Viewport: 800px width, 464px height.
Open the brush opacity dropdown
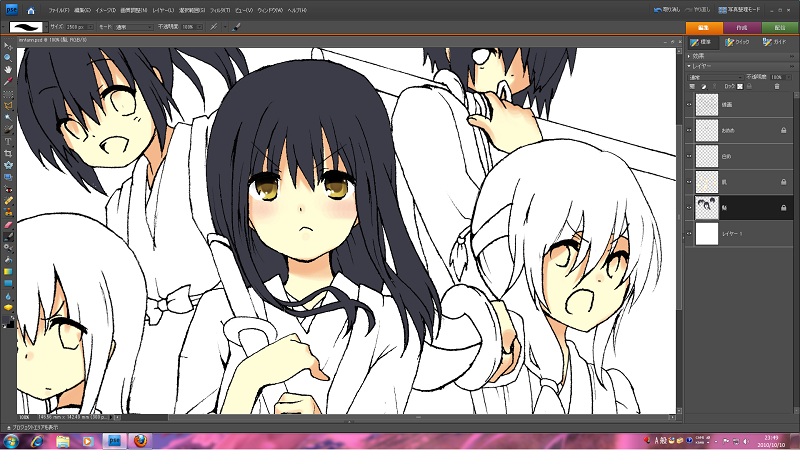199,27
